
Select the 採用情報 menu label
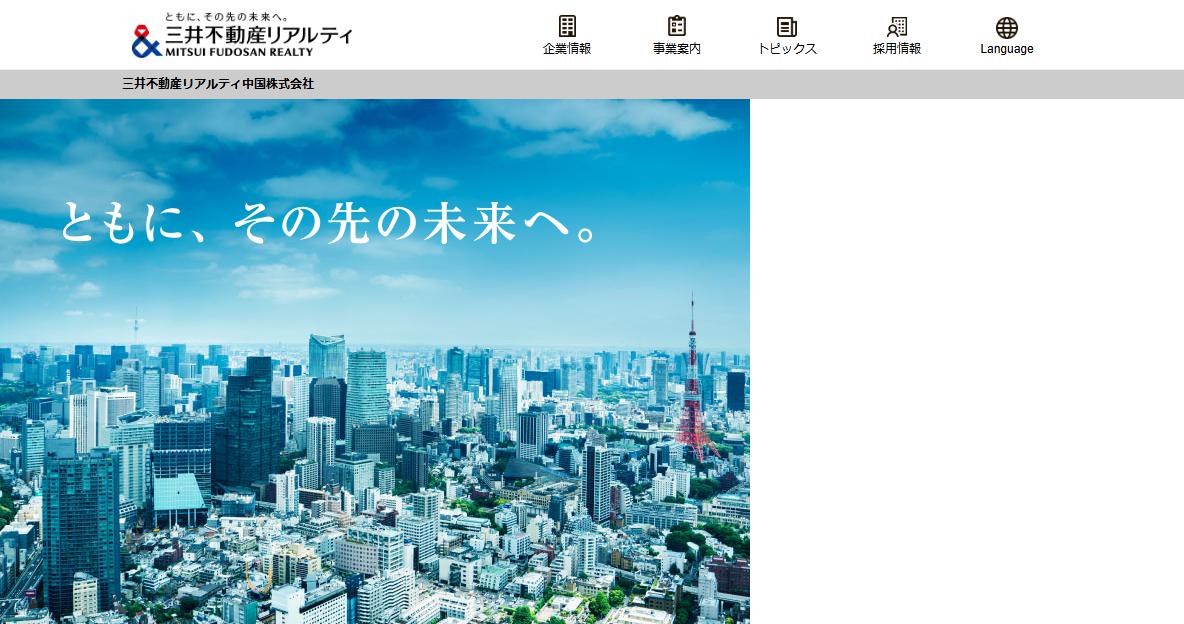(897, 48)
